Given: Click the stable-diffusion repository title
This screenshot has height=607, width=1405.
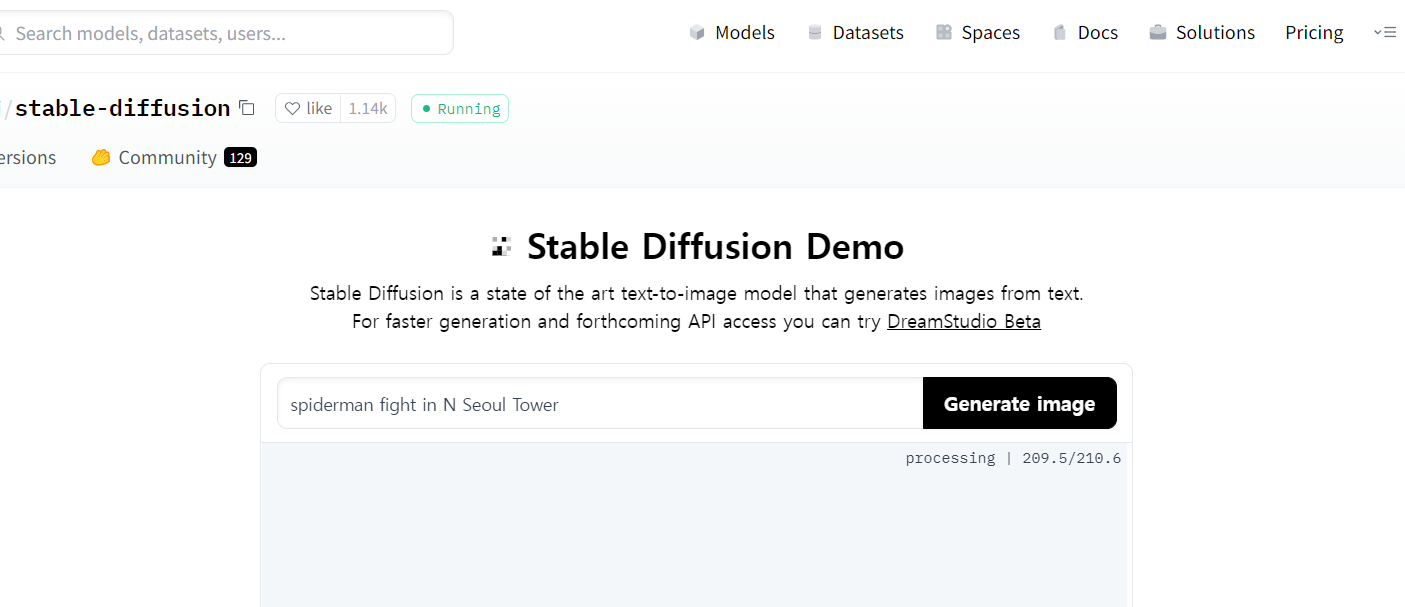Looking at the screenshot, I should click(122, 108).
